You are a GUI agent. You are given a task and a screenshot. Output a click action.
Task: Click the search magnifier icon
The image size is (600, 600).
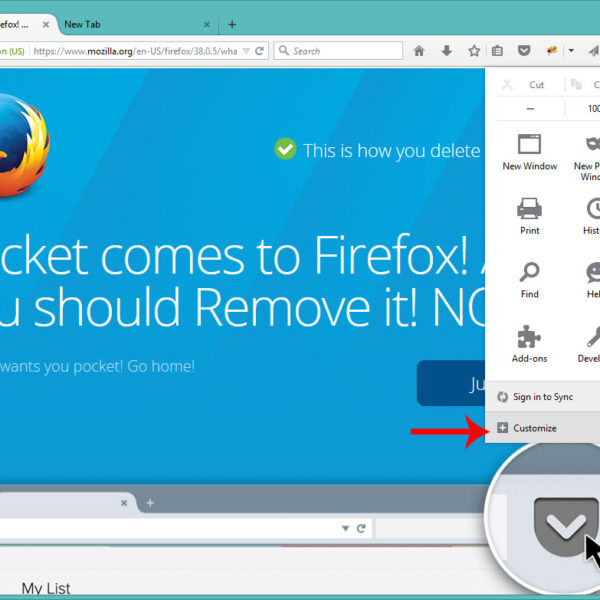tap(284, 51)
